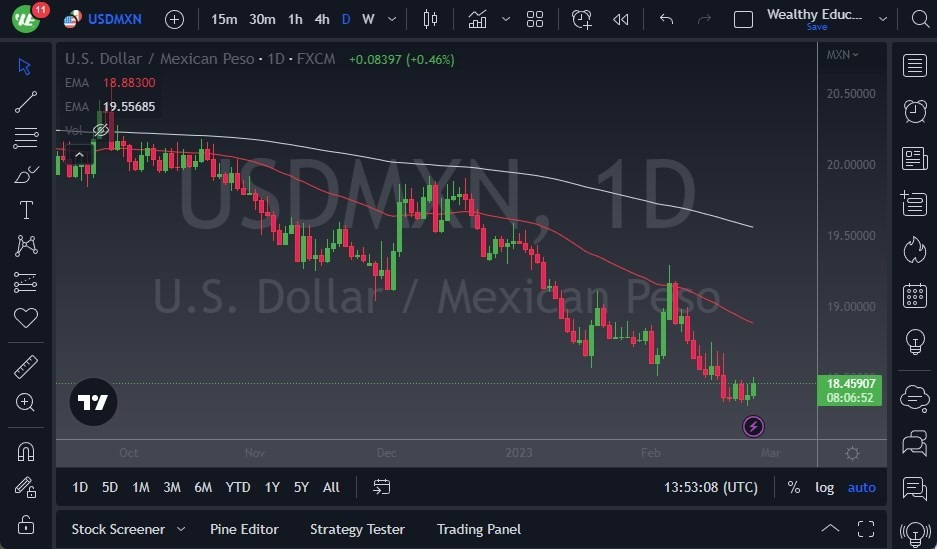Screen dimensions: 937x549
Task: Expand the Wealthy Educ layout dropdown
Action: [883, 19]
